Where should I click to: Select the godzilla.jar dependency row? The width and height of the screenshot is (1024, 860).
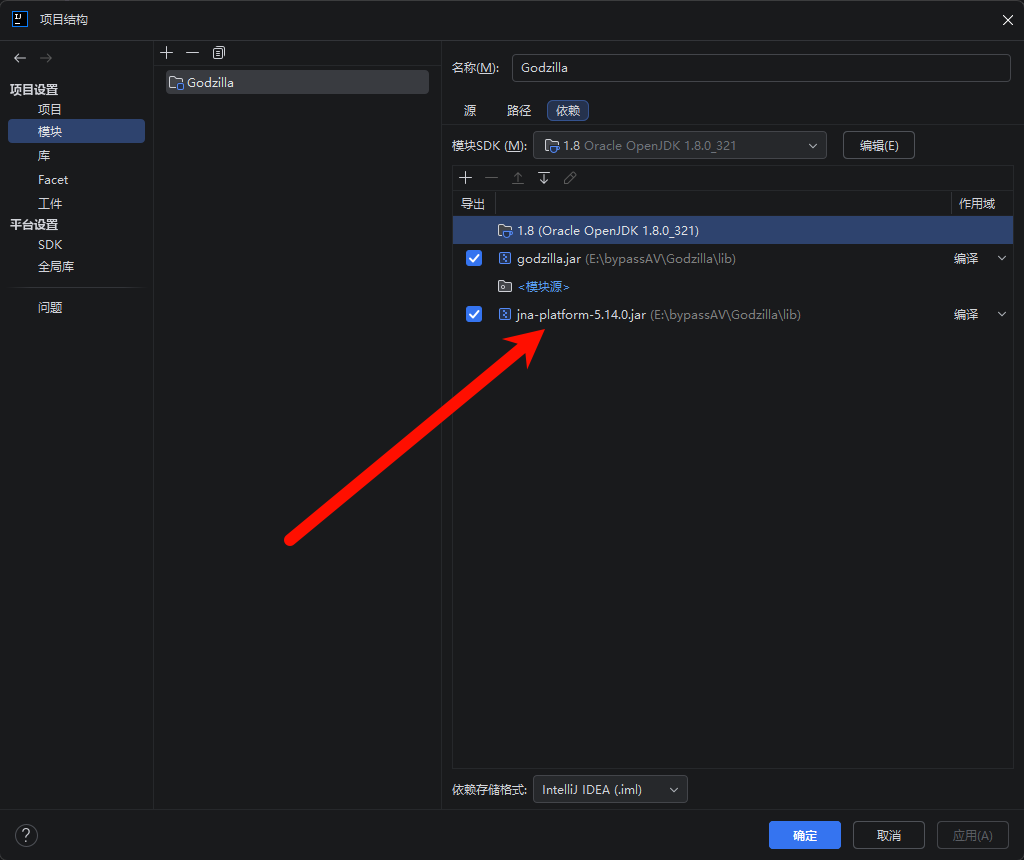(733, 259)
